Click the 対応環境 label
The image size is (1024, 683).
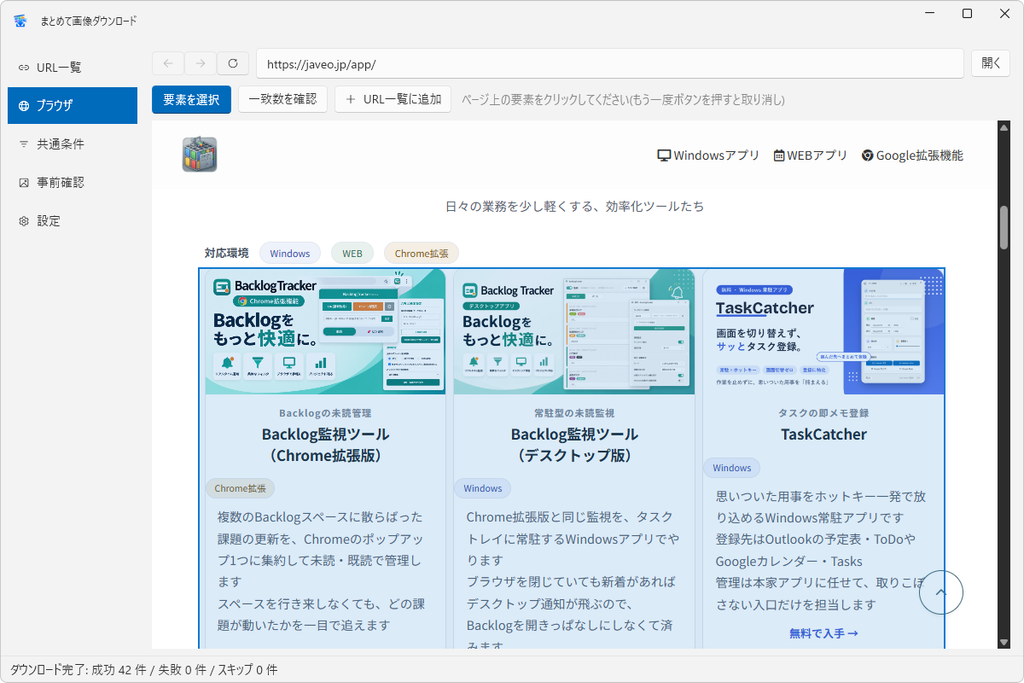point(226,253)
